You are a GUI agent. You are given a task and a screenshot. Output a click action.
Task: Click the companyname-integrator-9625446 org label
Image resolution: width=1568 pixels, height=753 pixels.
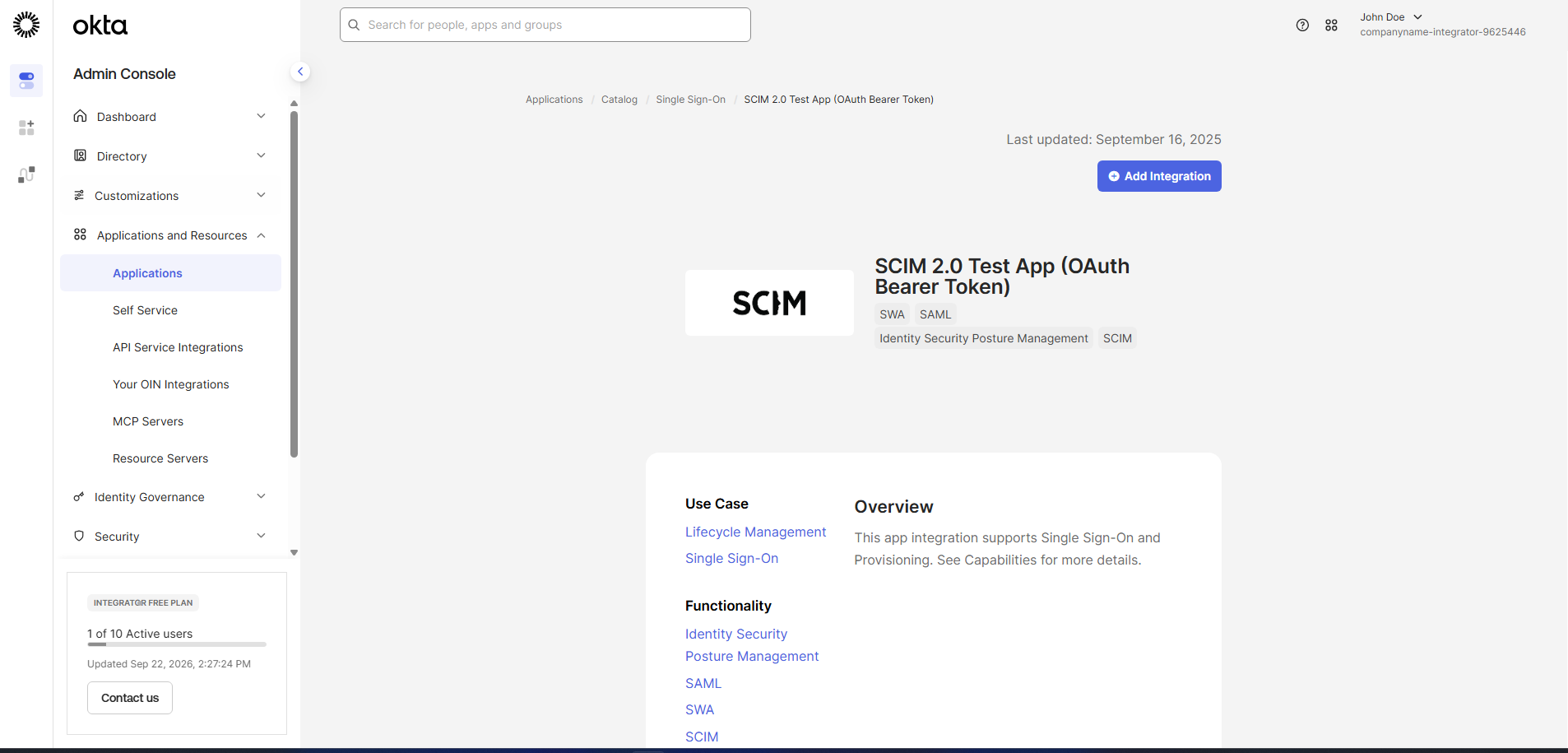pos(1442,32)
